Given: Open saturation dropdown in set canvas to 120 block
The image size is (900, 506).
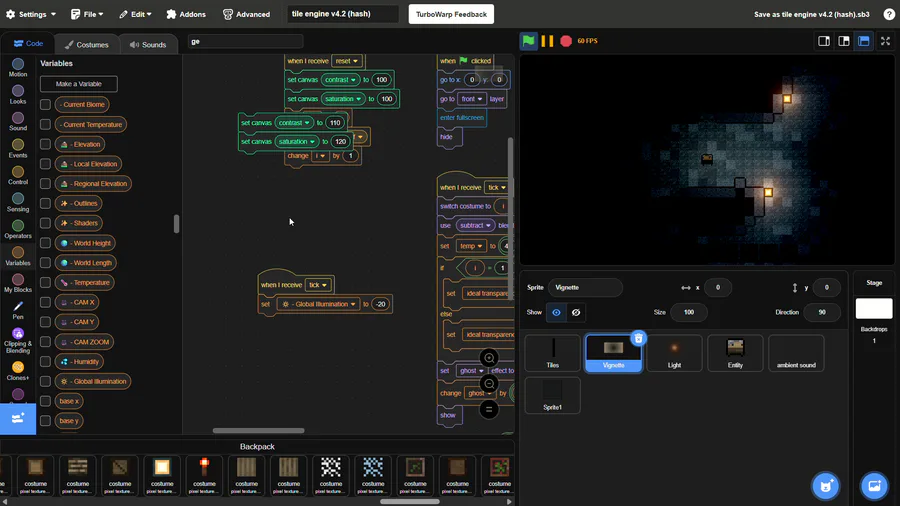Looking at the screenshot, I should pos(296,142).
